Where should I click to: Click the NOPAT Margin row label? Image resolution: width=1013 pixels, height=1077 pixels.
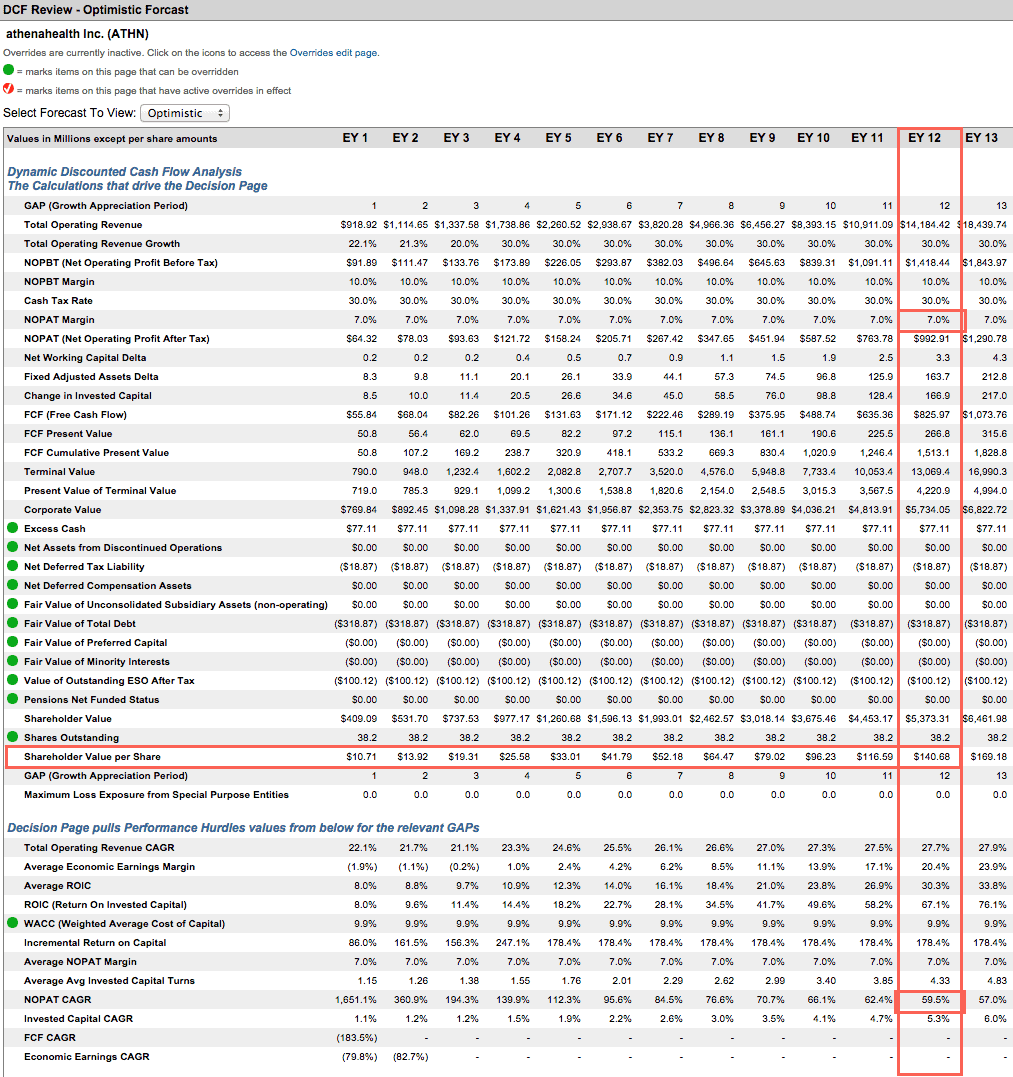(x=59, y=319)
